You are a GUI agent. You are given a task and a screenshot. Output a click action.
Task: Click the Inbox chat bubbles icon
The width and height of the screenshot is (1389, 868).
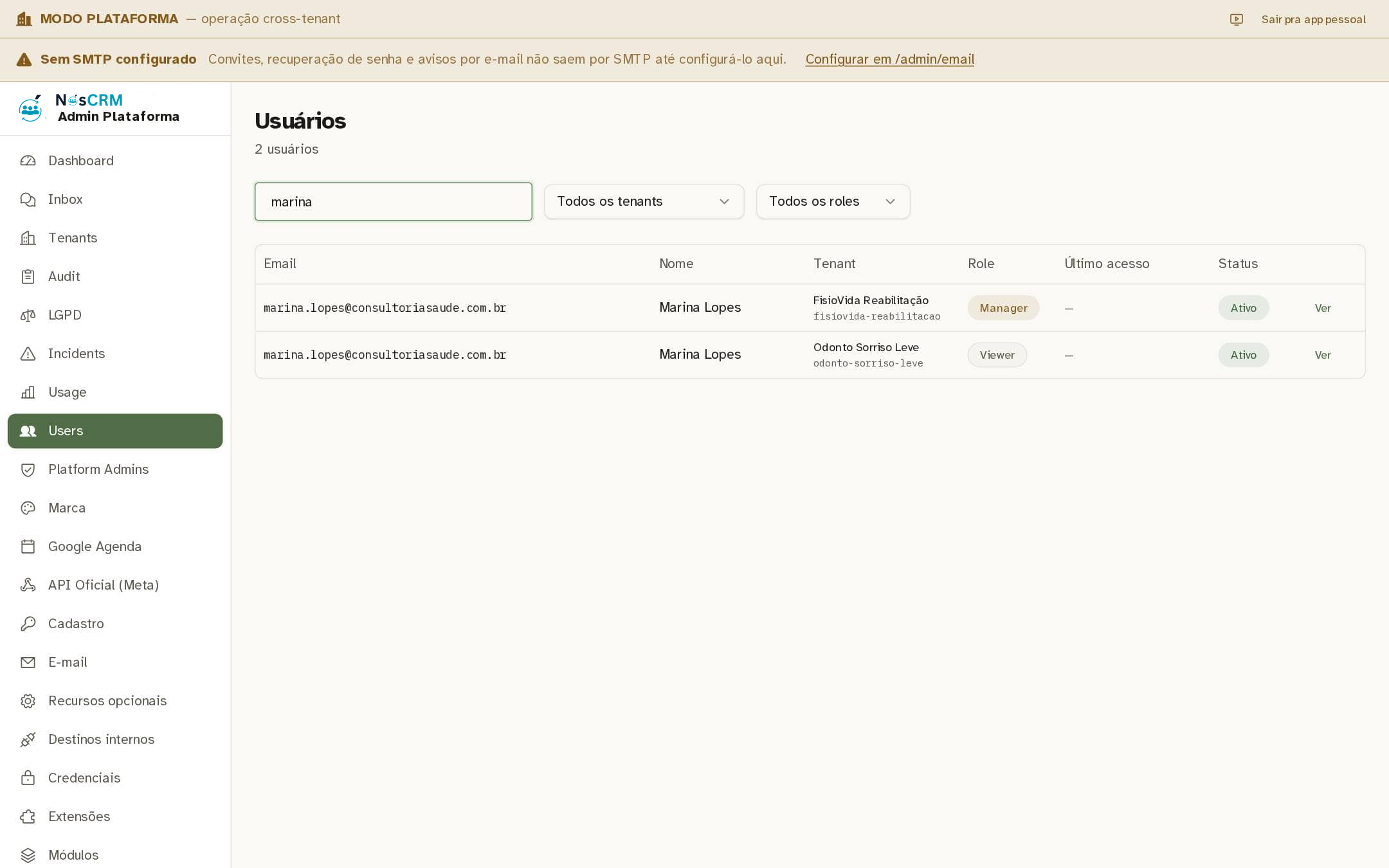[x=28, y=199]
